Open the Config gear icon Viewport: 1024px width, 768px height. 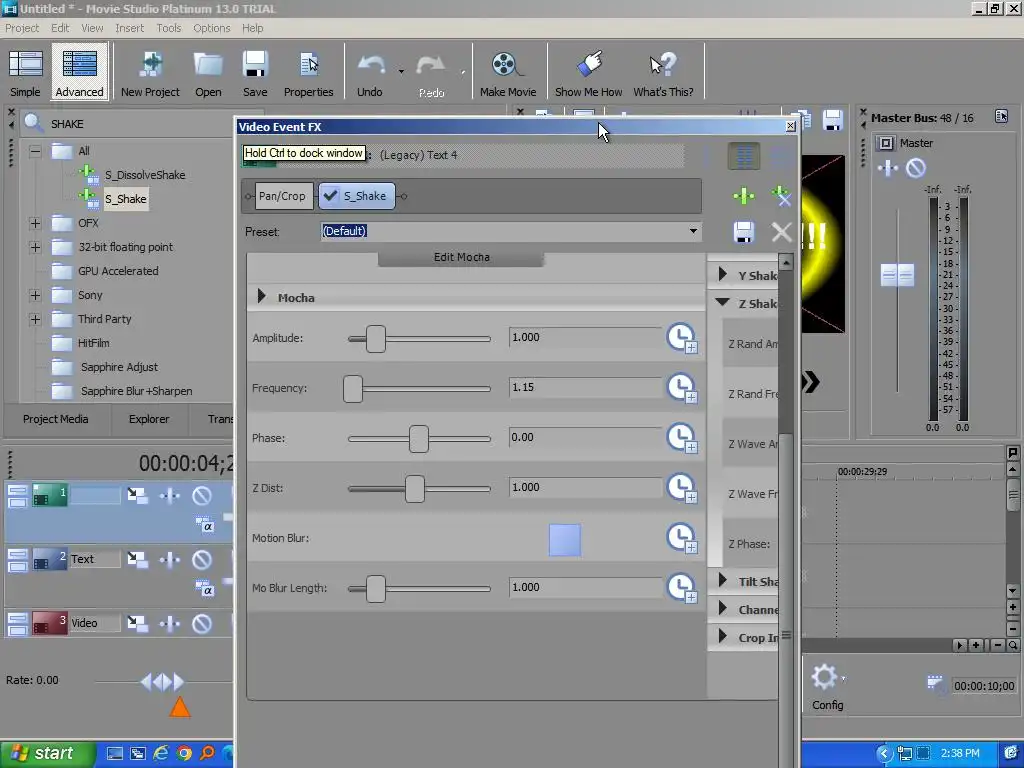pyautogui.click(x=825, y=677)
